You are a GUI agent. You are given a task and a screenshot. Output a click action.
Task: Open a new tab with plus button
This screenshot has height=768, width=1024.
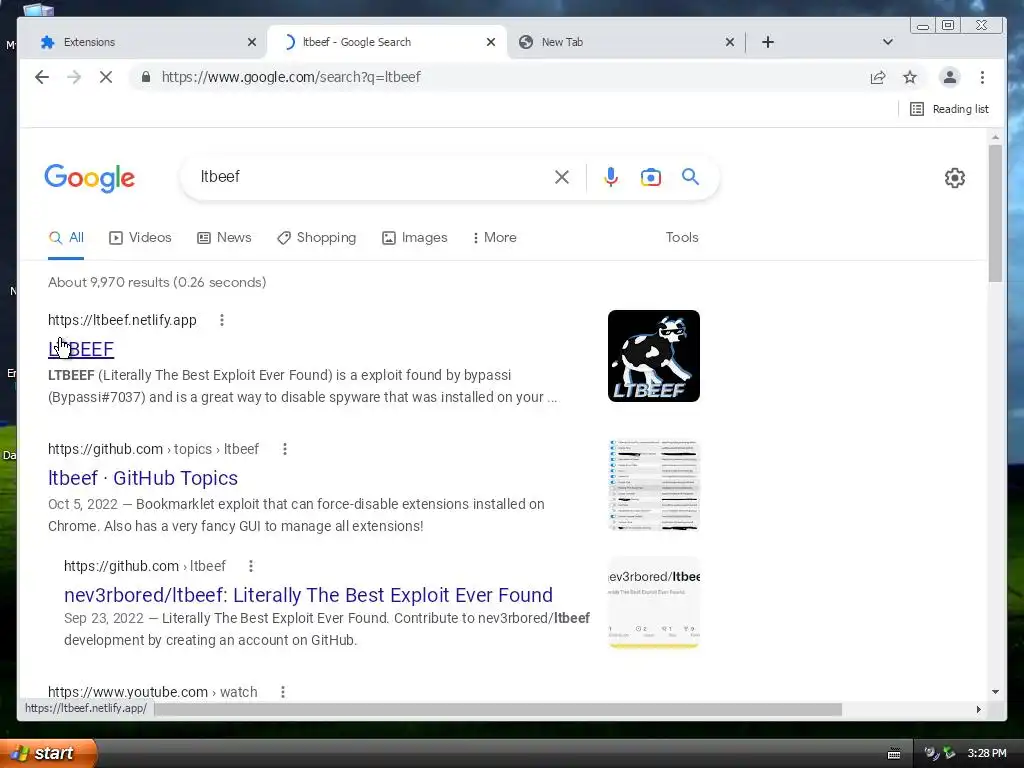(x=768, y=42)
